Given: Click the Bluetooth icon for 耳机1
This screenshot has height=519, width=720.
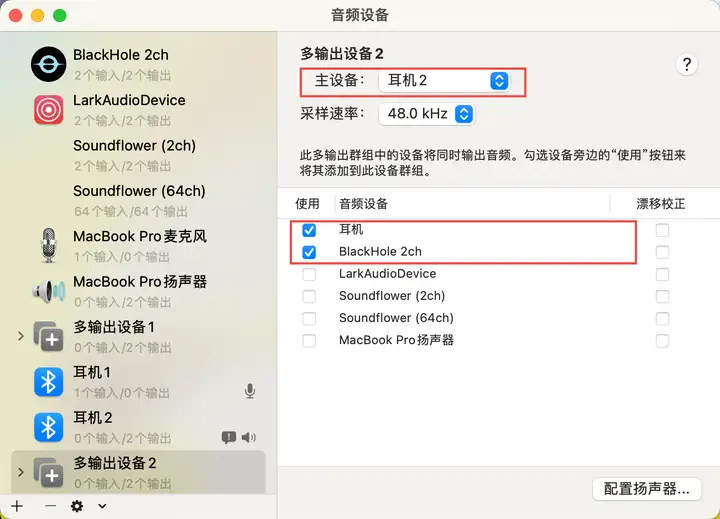Looking at the screenshot, I should pos(48,382).
